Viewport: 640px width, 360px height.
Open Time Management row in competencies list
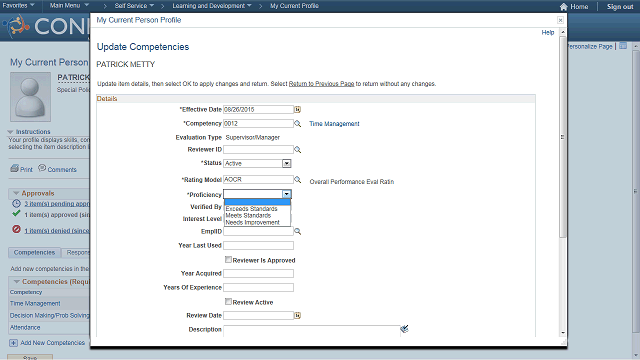tap(35, 303)
